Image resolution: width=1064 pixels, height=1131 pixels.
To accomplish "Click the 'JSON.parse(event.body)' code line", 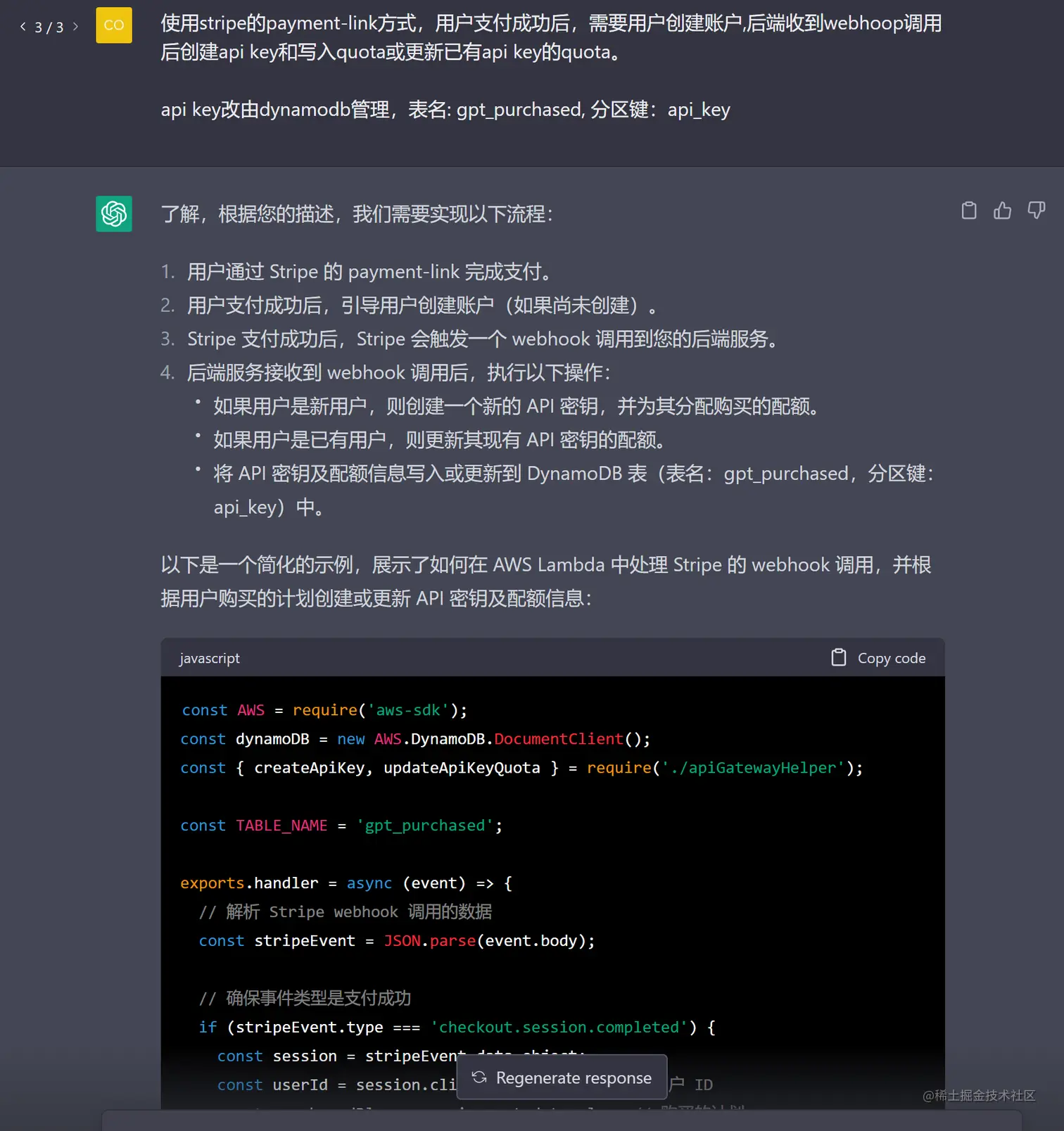I will click(397, 940).
